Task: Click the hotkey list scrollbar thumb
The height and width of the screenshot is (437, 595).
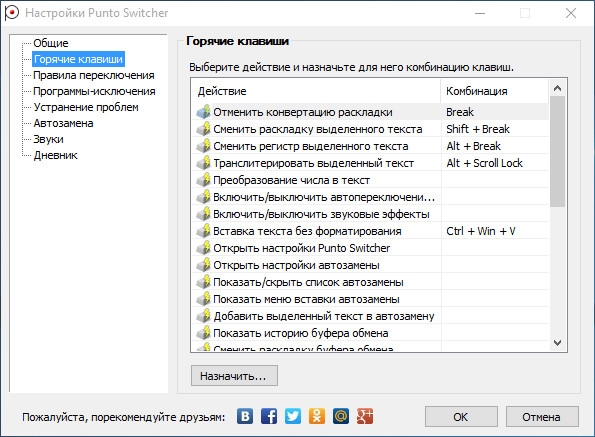Action: [557, 151]
